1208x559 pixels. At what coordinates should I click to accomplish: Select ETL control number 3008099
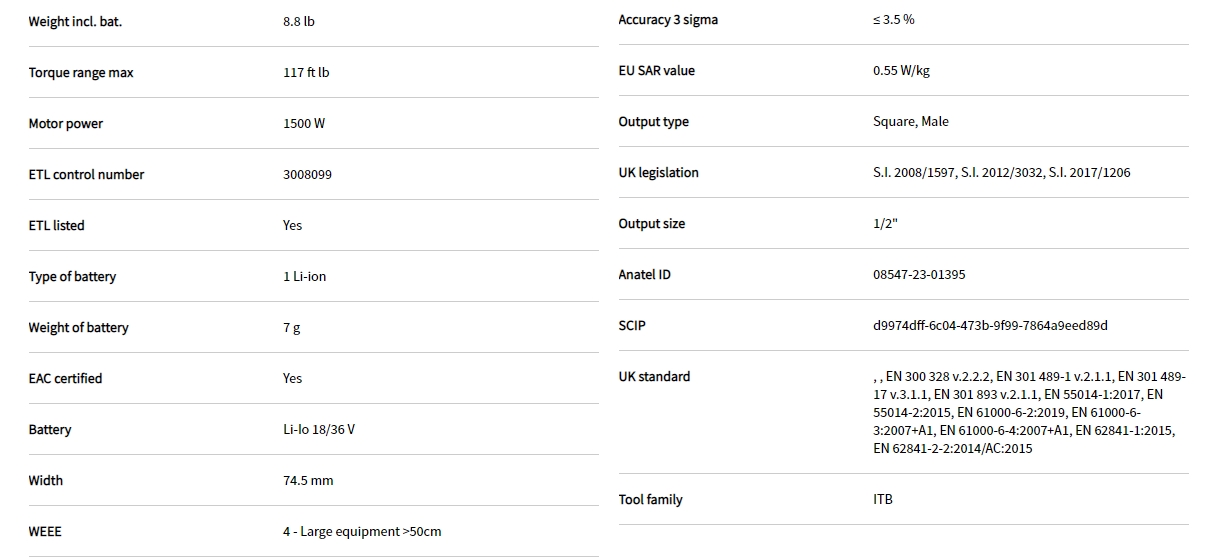[307, 175]
